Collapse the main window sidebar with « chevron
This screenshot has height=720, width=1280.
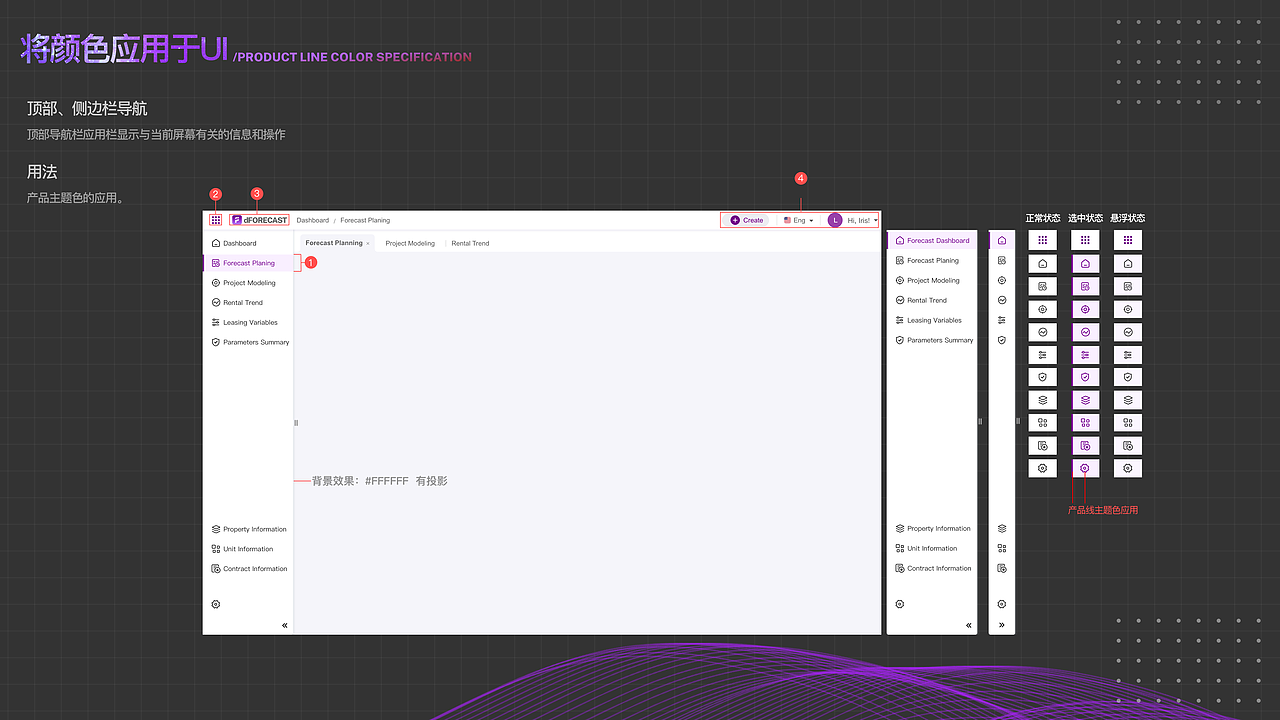click(285, 625)
